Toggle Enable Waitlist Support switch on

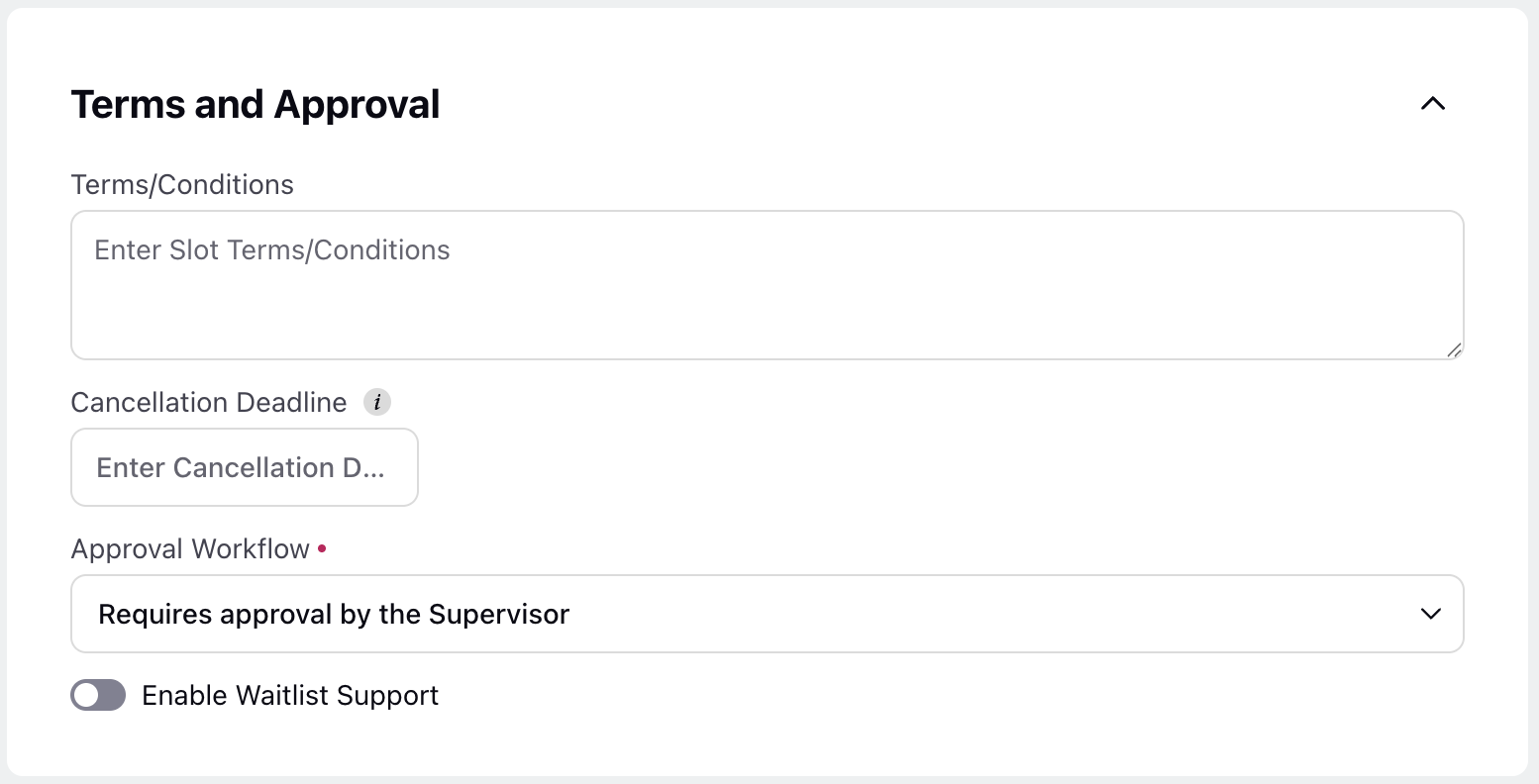[98, 695]
